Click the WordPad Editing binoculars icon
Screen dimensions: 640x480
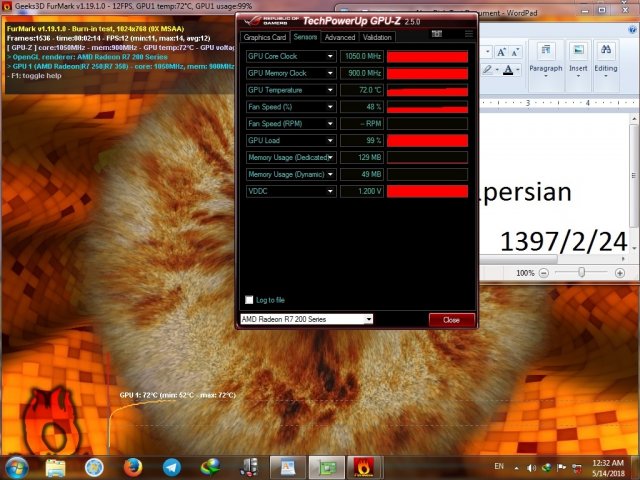606,51
